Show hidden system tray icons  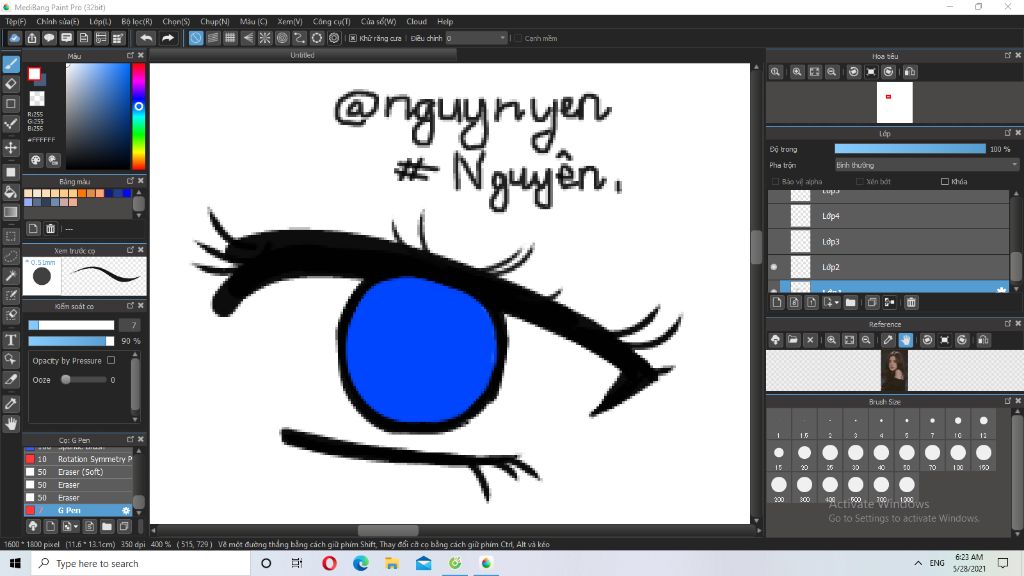tap(918, 563)
